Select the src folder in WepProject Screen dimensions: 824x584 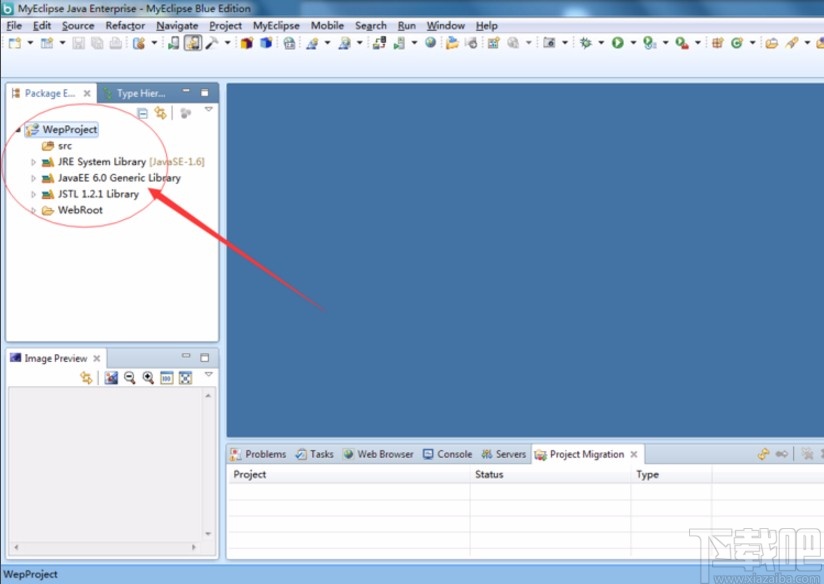[57, 146]
